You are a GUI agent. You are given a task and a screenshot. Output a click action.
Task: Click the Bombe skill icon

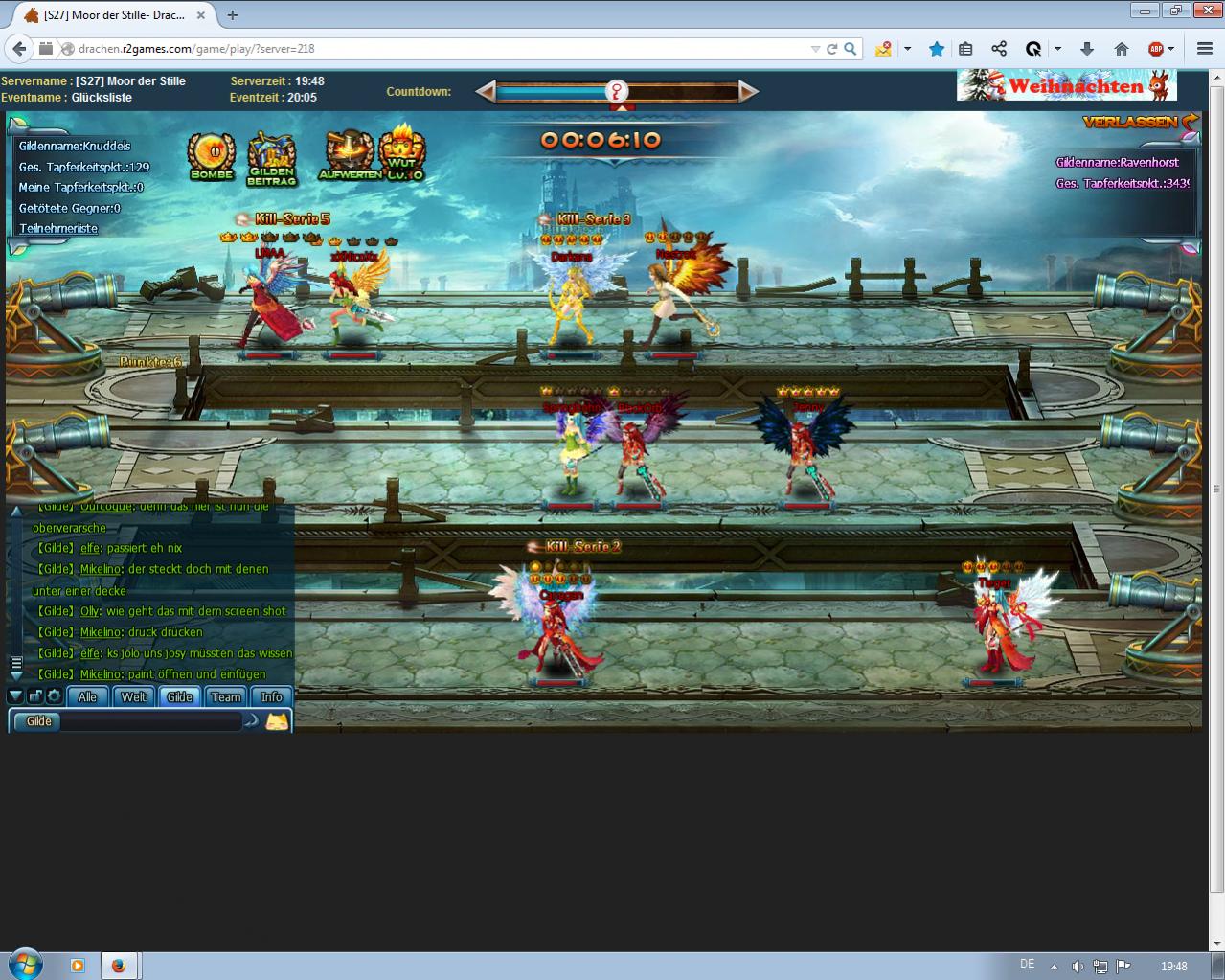click(x=211, y=154)
